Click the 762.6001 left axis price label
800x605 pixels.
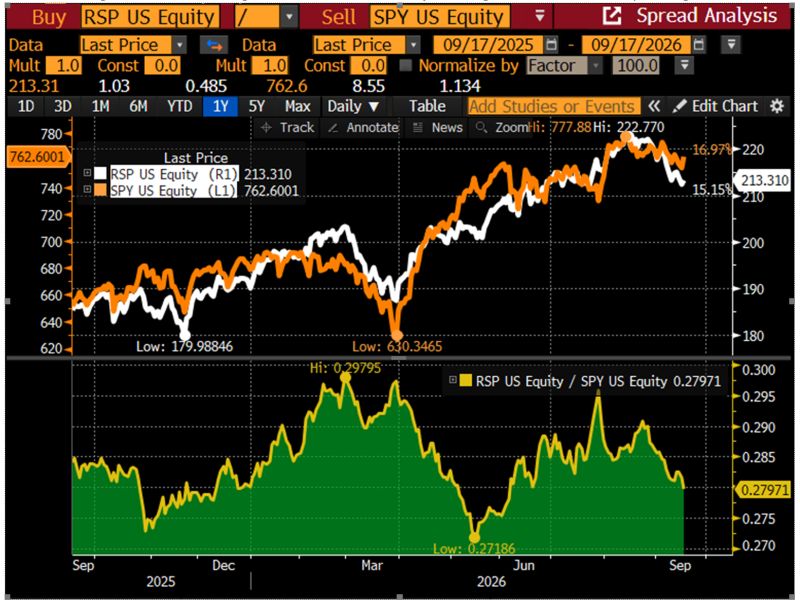37,156
